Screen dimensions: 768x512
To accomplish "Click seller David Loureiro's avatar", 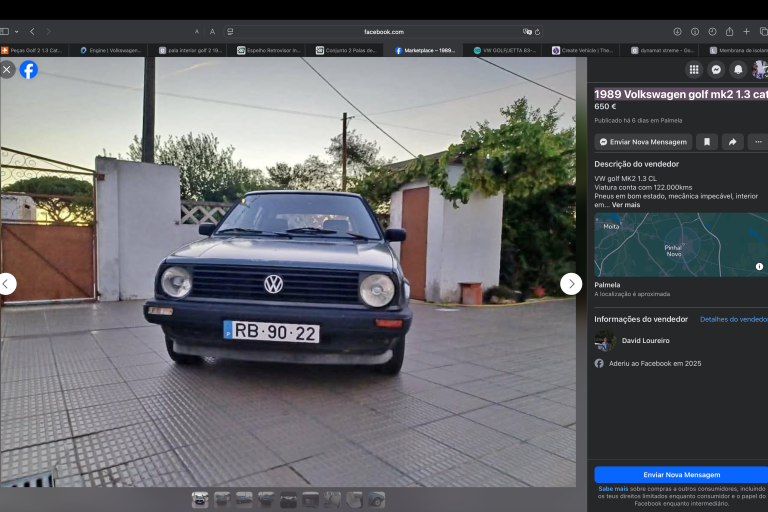I will pos(605,341).
